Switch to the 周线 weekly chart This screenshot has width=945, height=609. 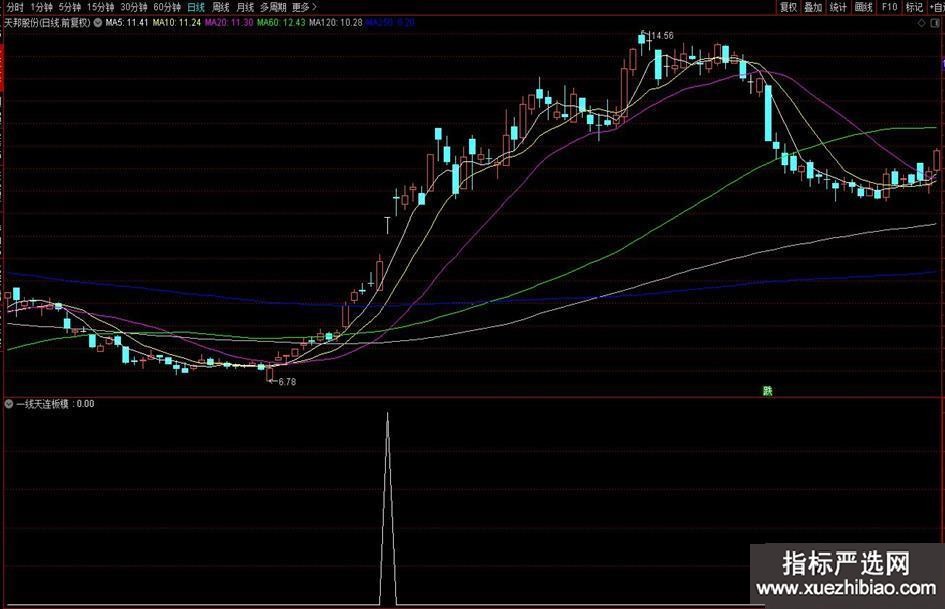point(221,7)
